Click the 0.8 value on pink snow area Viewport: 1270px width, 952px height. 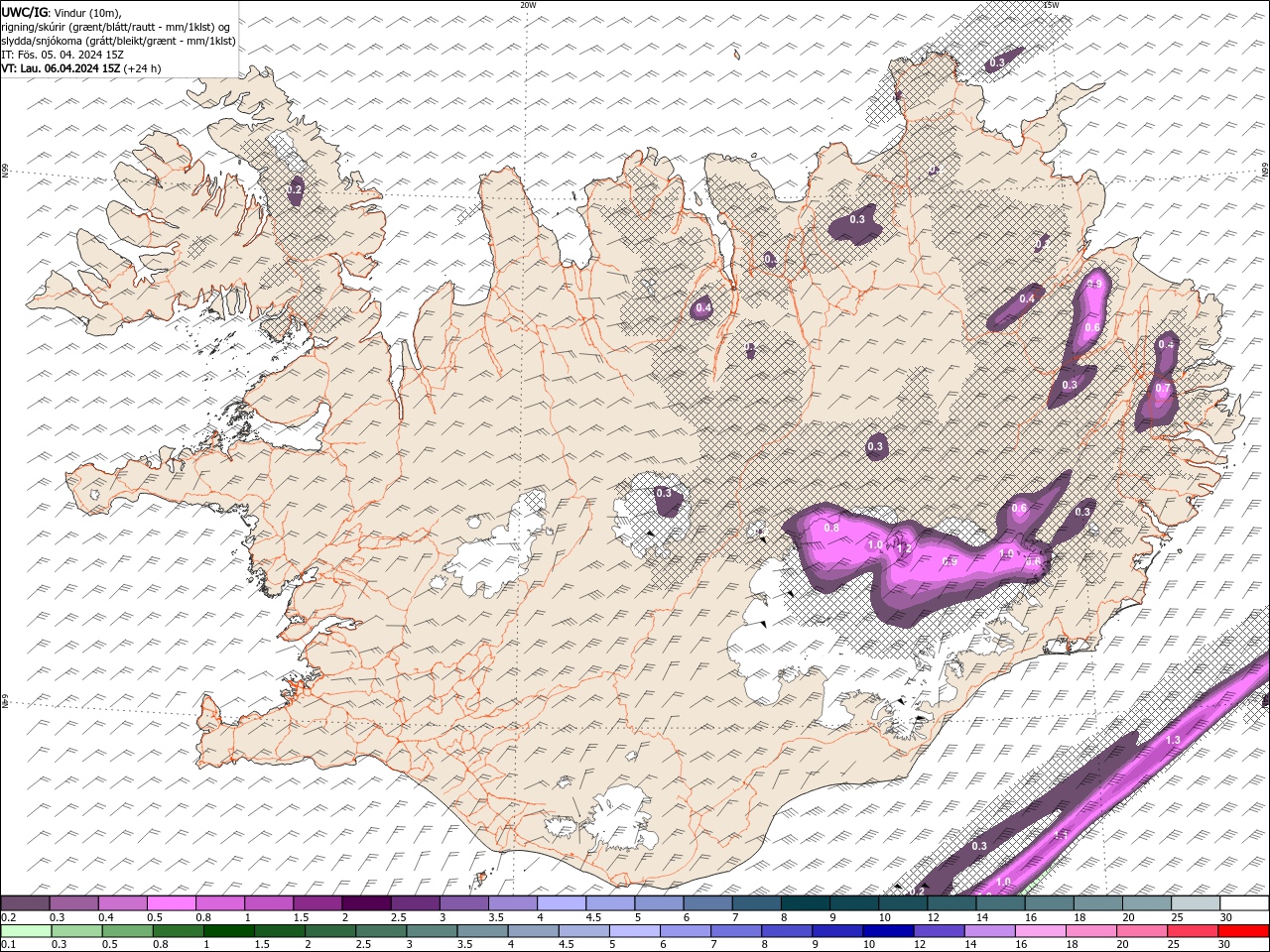point(831,528)
